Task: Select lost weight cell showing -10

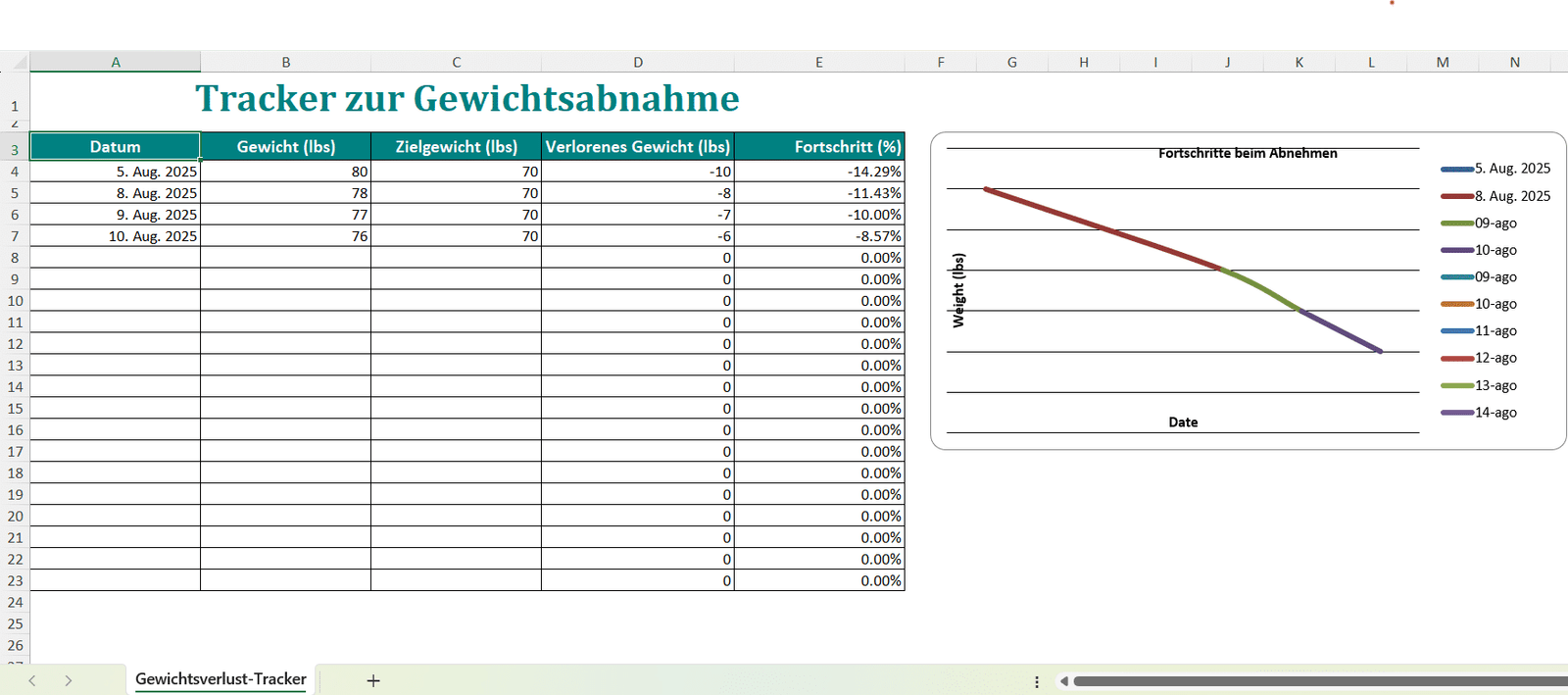Action: [638, 172]
